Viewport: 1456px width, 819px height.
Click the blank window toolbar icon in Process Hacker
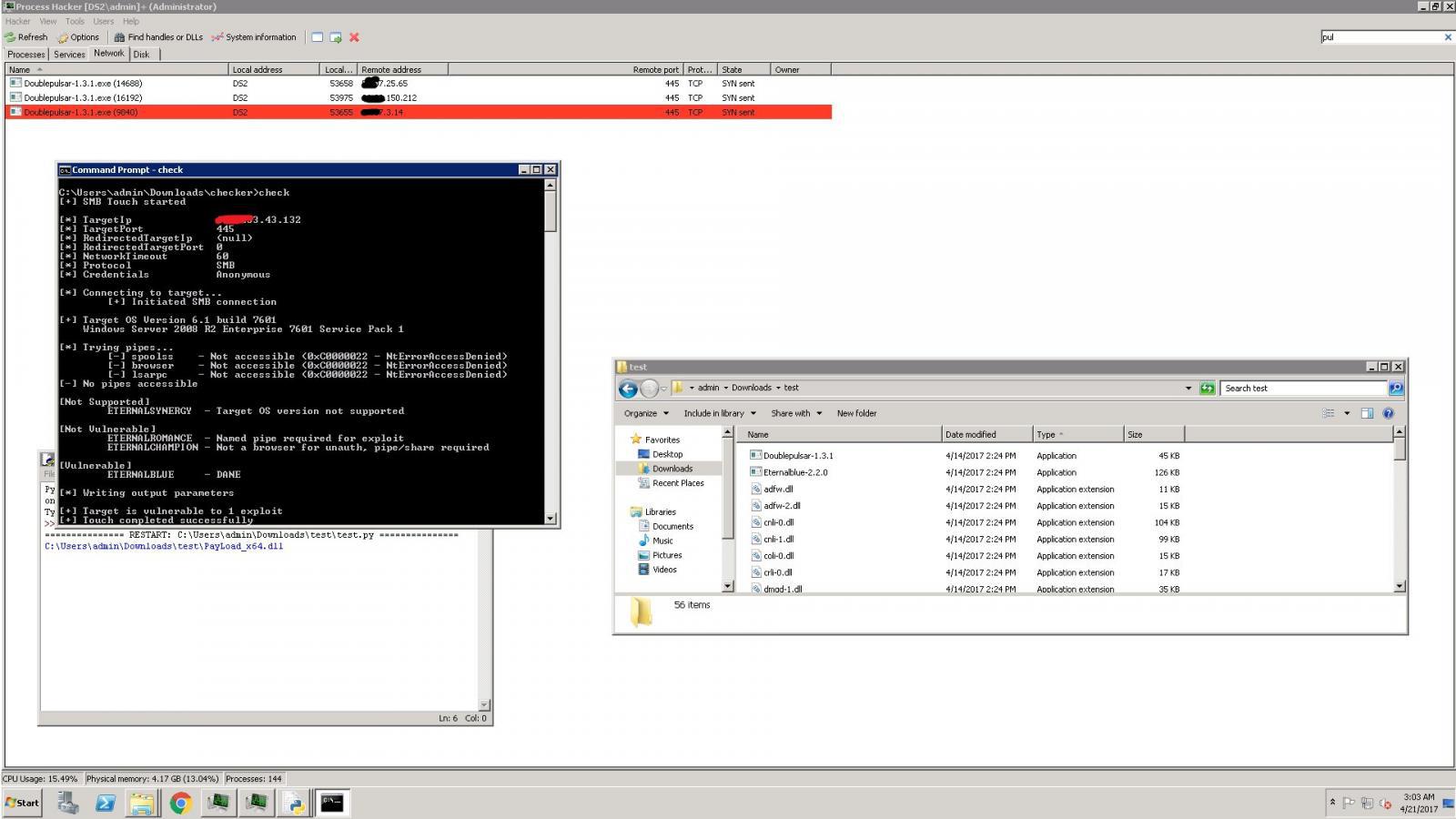(317, 37)
